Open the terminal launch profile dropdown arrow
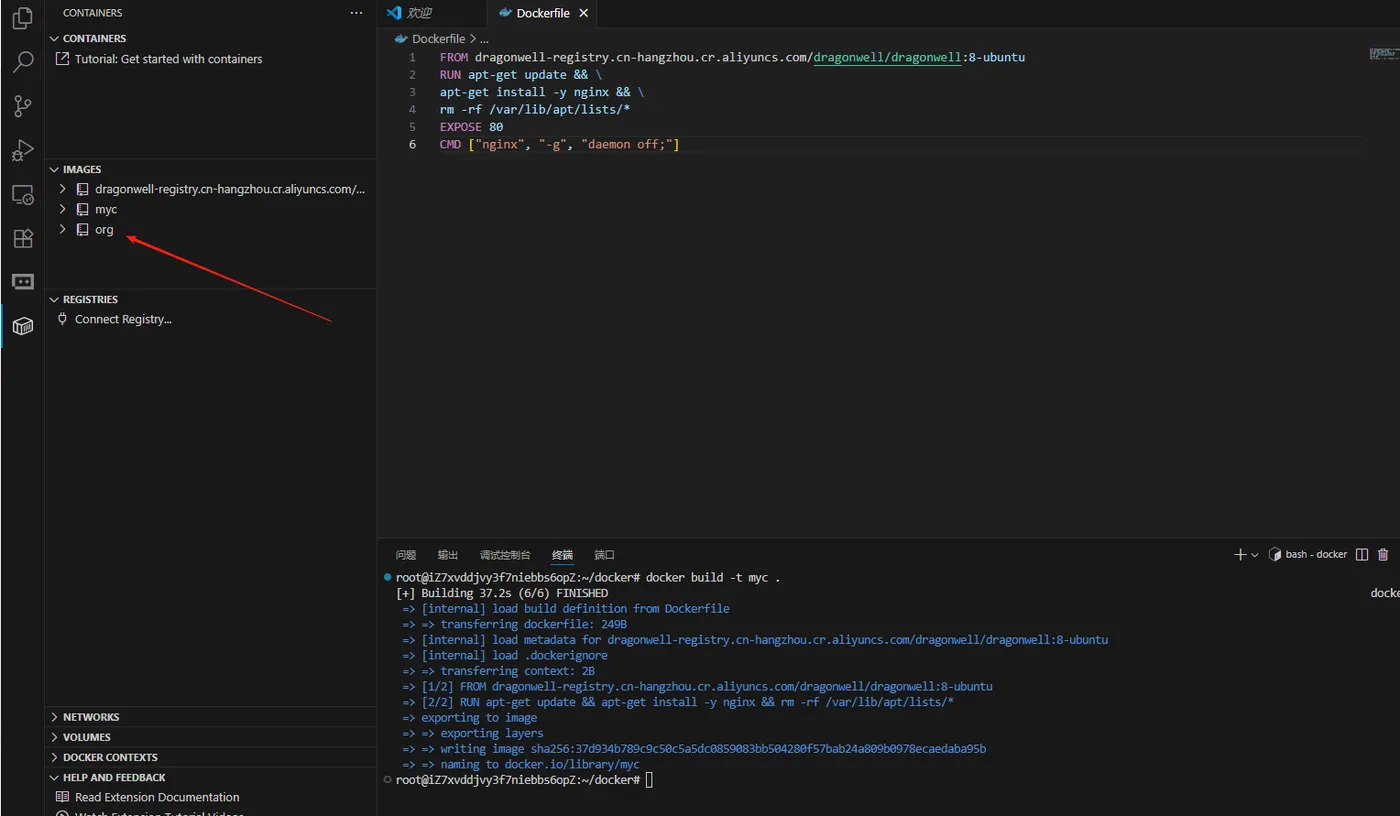Screen dimensions: 1400x816 click(x=1254, y=555)
